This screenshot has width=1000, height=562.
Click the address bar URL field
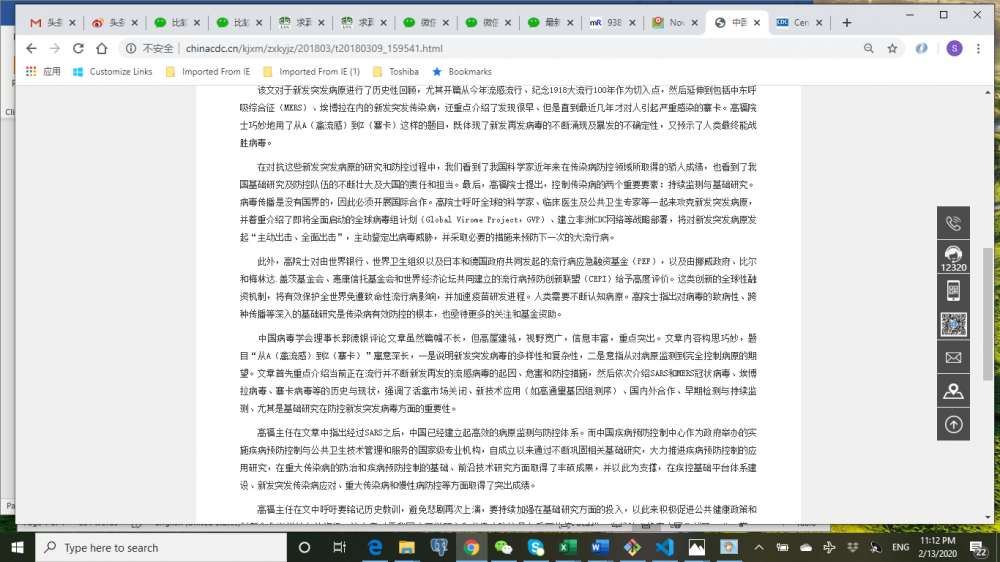pyautogui.click(x=500, y=48)
